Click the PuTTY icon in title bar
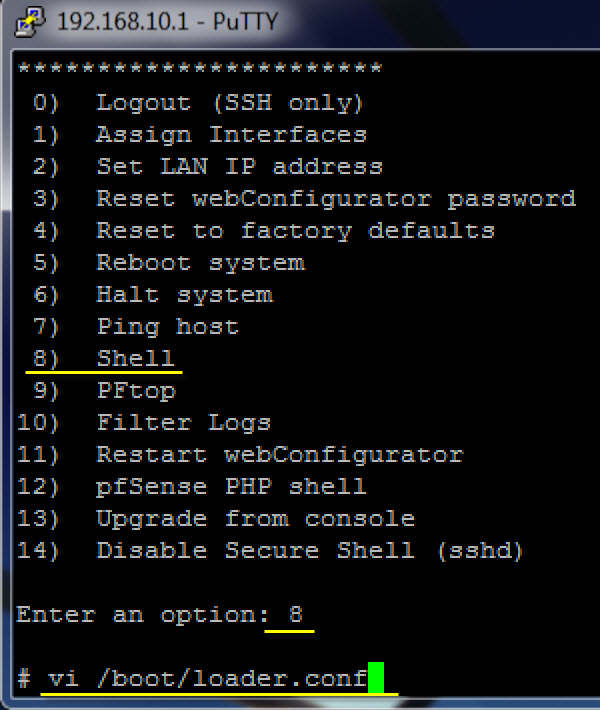Image resolution: width=600 pixels, height=710 pixels. click(x=33, y=21)
